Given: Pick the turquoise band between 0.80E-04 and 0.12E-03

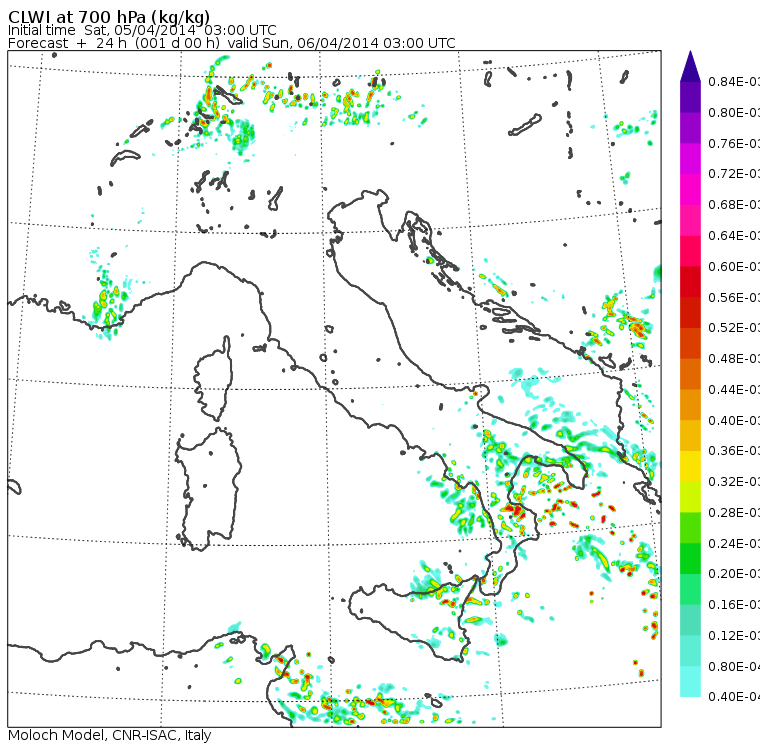Looking at the screenshot, I should pyautogui.click(x=690, y=651).
